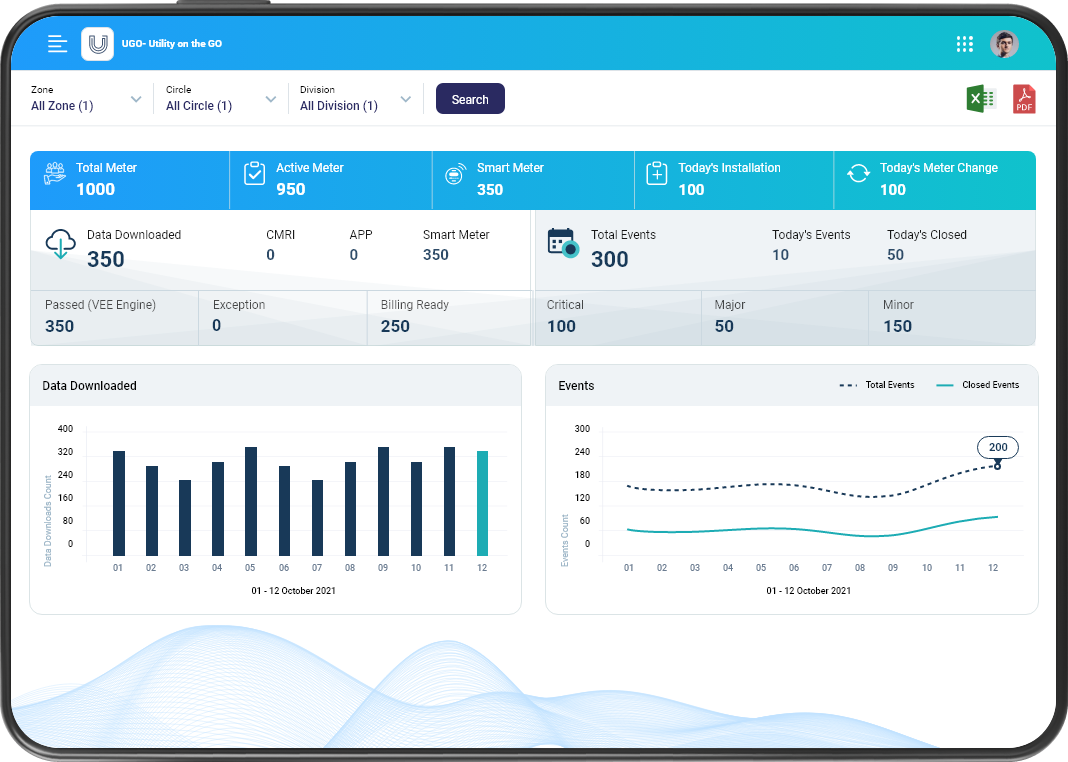Expand the Division dropdown
Image resolution: width=1068 pixels, height=762 pixels.
click(x=405, y=99)
